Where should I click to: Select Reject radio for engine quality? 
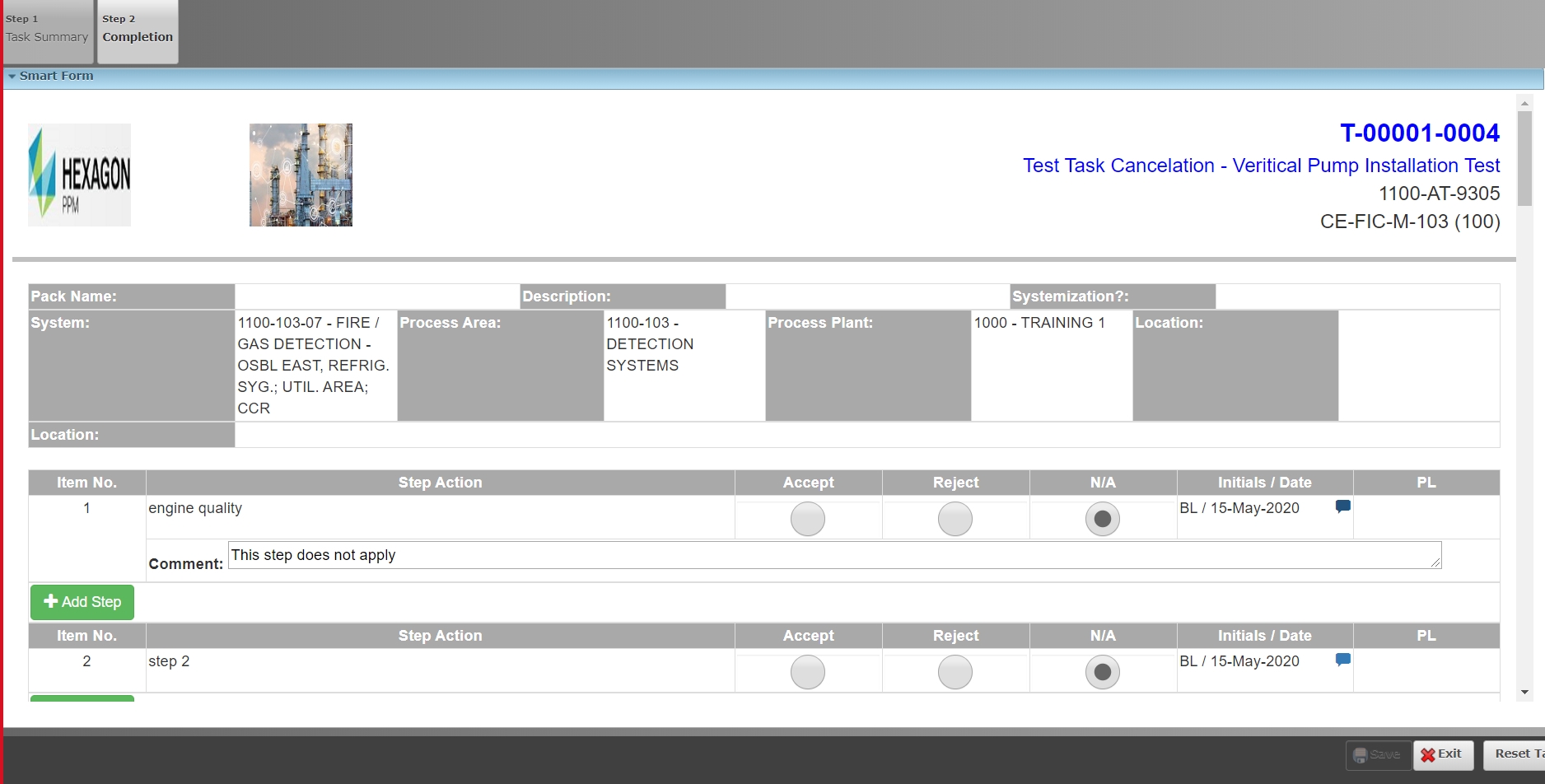click(955, 519)
